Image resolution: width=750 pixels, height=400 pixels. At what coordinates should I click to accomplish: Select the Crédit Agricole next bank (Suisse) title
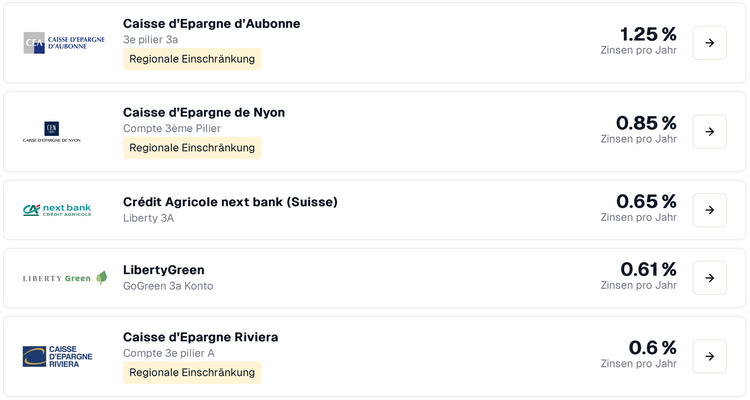tap(230, 202)
